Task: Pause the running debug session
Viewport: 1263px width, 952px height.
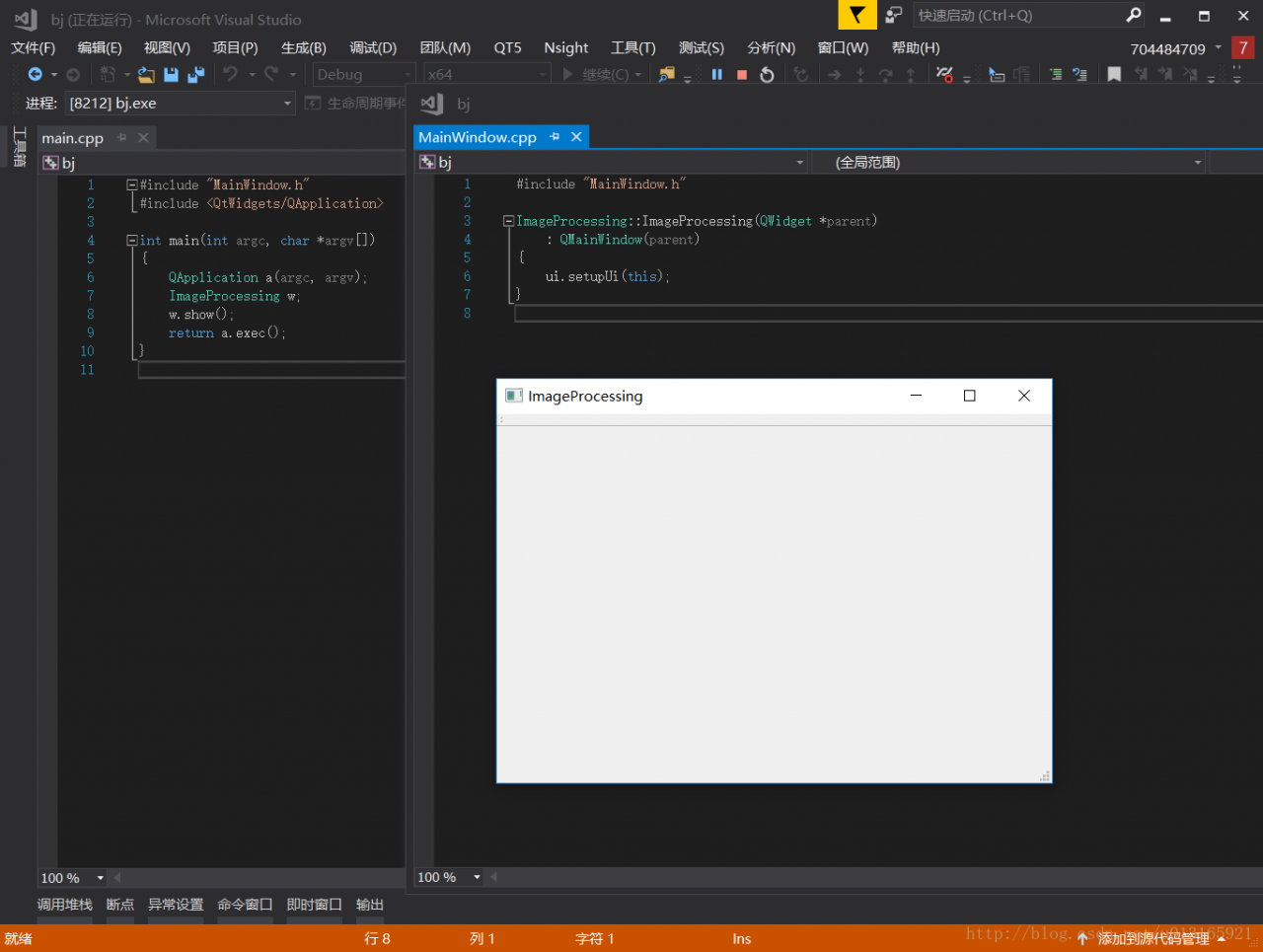Action: coord(717,75)
